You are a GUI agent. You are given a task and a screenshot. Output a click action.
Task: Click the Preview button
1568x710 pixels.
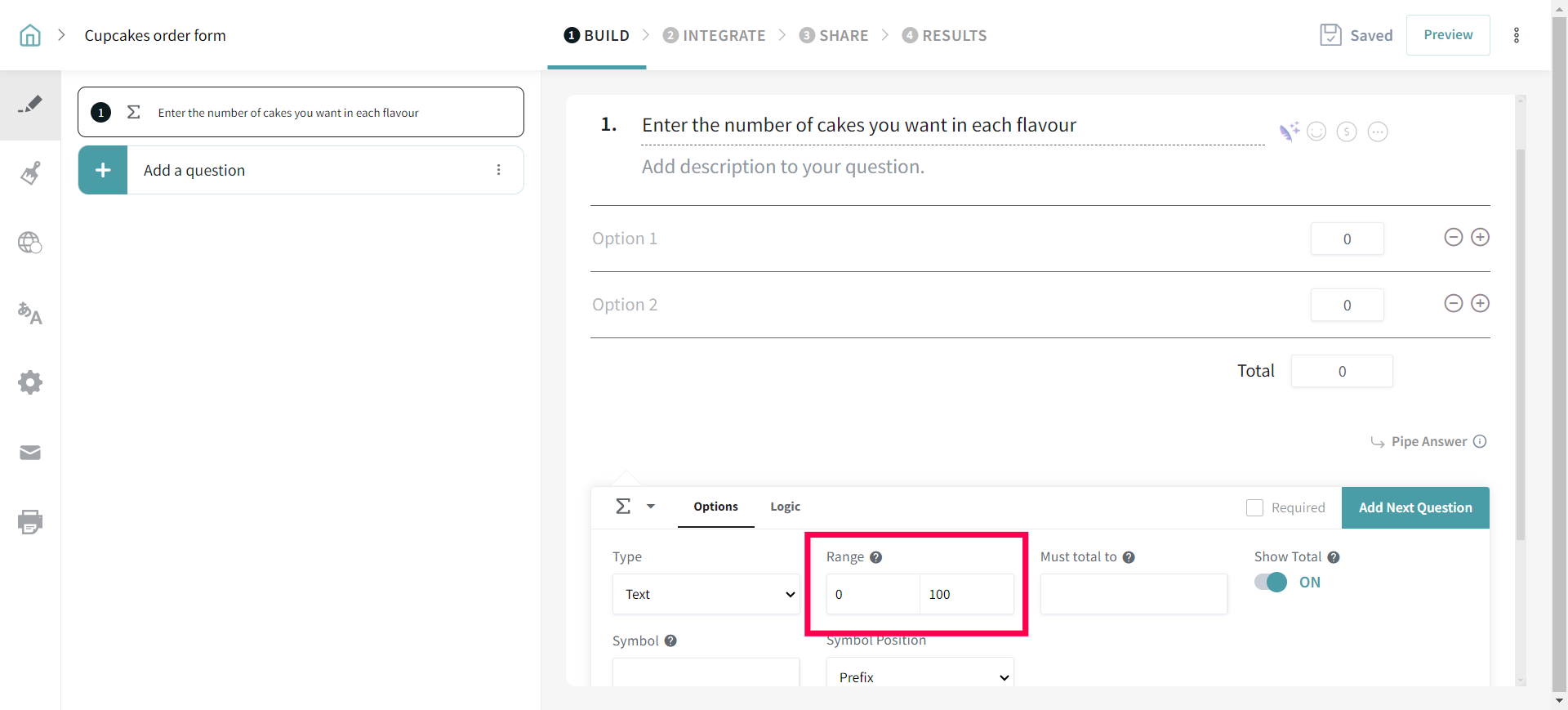click(1447, 35)
